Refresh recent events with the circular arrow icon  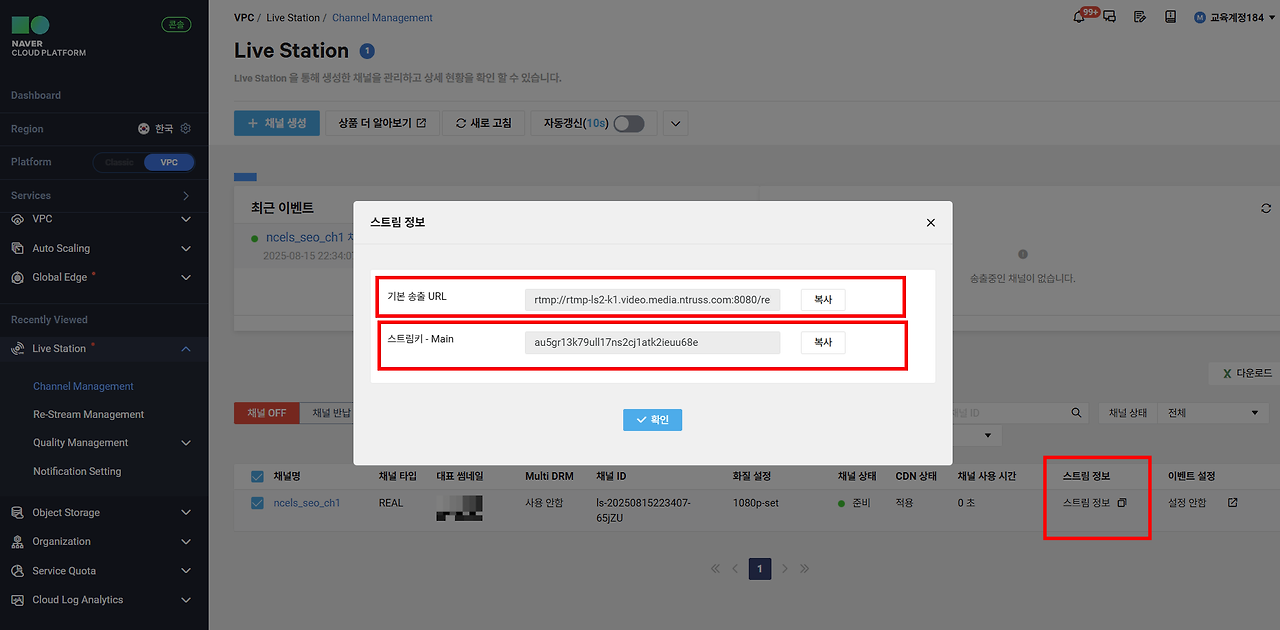tap(1265, 208)
